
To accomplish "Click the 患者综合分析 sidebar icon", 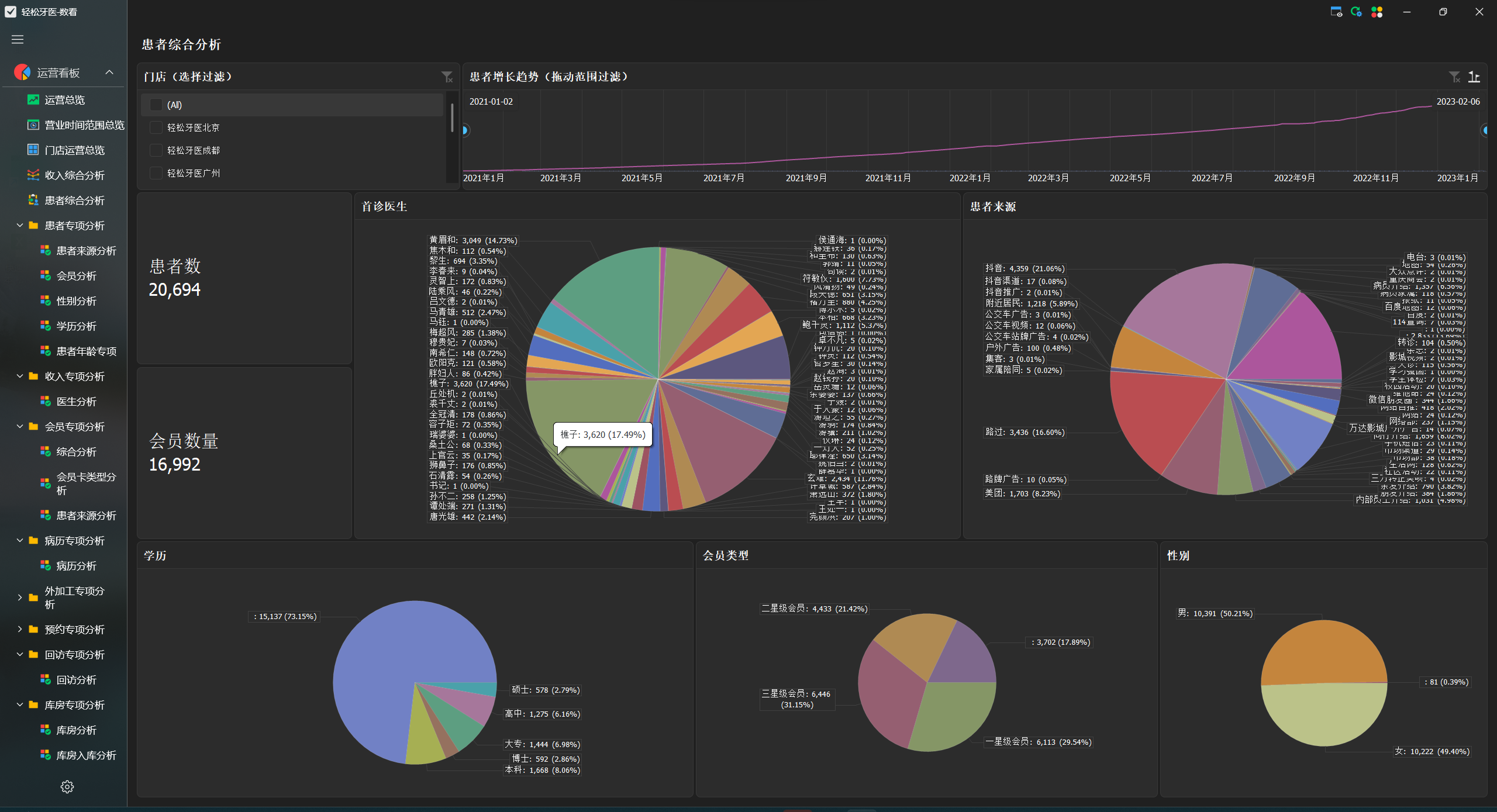I will pos(33,201).
